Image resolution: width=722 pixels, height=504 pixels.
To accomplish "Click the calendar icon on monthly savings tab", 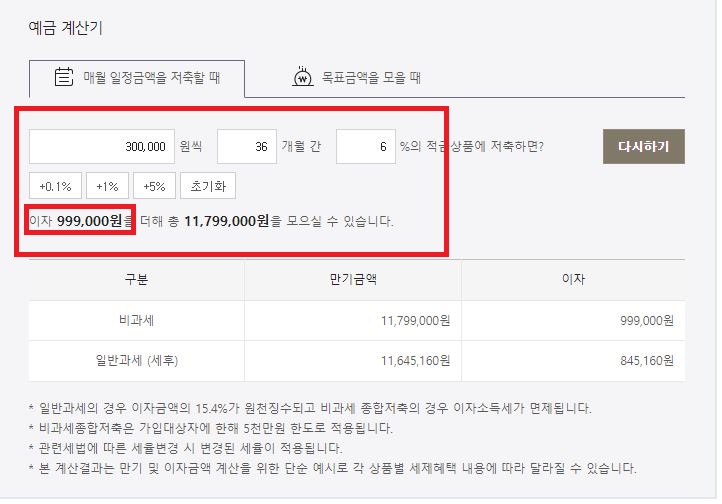I will [64, 77].
